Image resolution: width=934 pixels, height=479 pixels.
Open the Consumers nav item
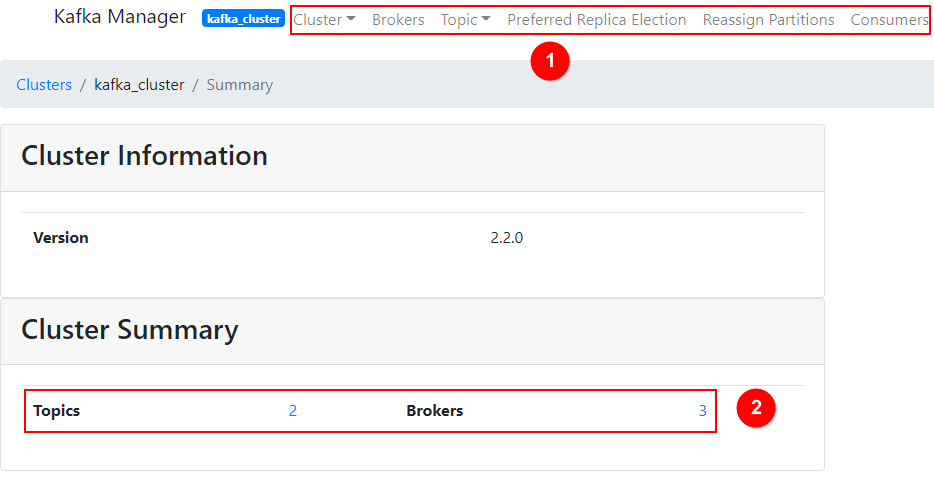[x=889, y=20]
